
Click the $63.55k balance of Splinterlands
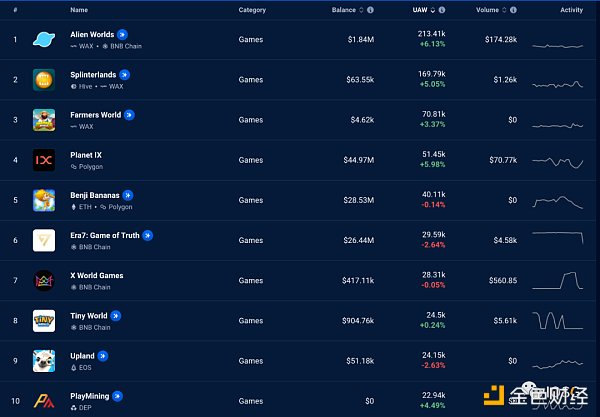360,80
